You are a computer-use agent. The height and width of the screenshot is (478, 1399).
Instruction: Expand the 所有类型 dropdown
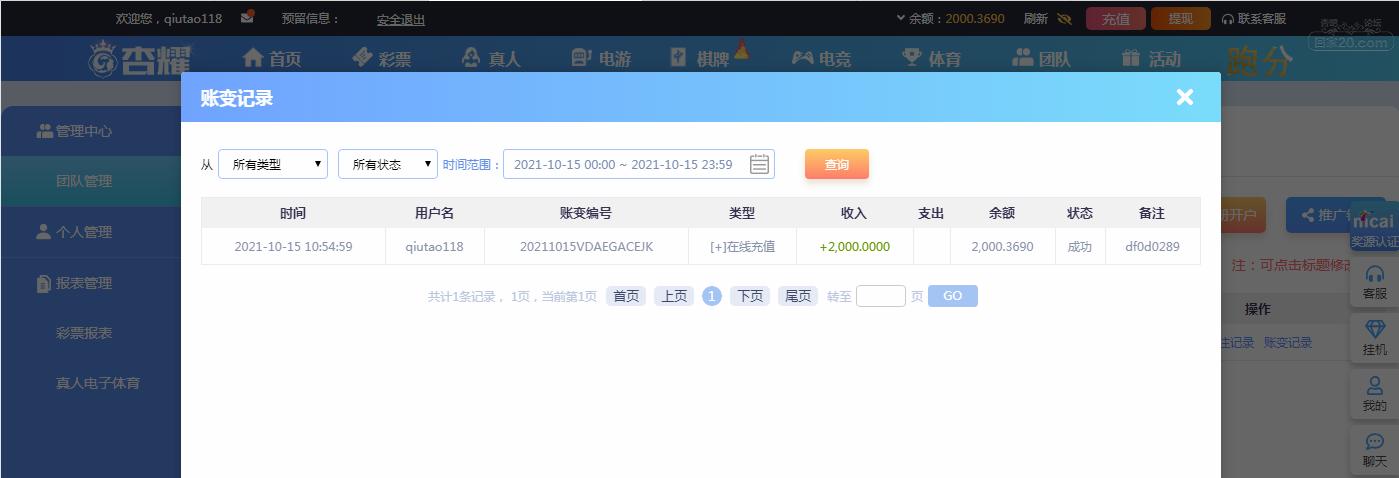[273, 165]
